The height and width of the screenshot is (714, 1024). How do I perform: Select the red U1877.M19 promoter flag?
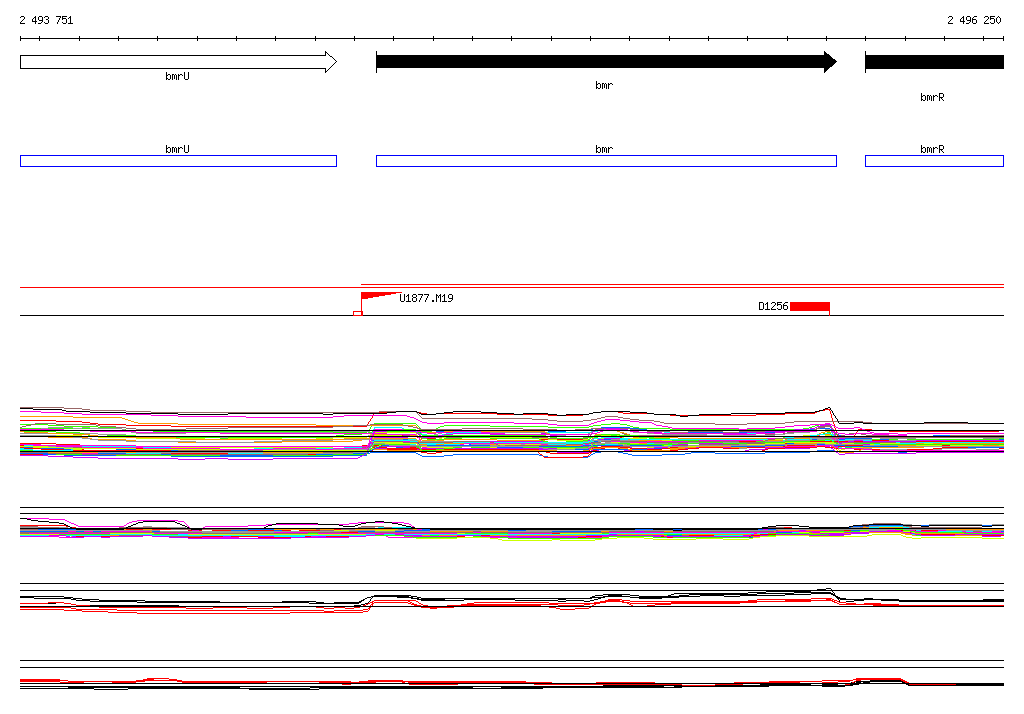381,296
